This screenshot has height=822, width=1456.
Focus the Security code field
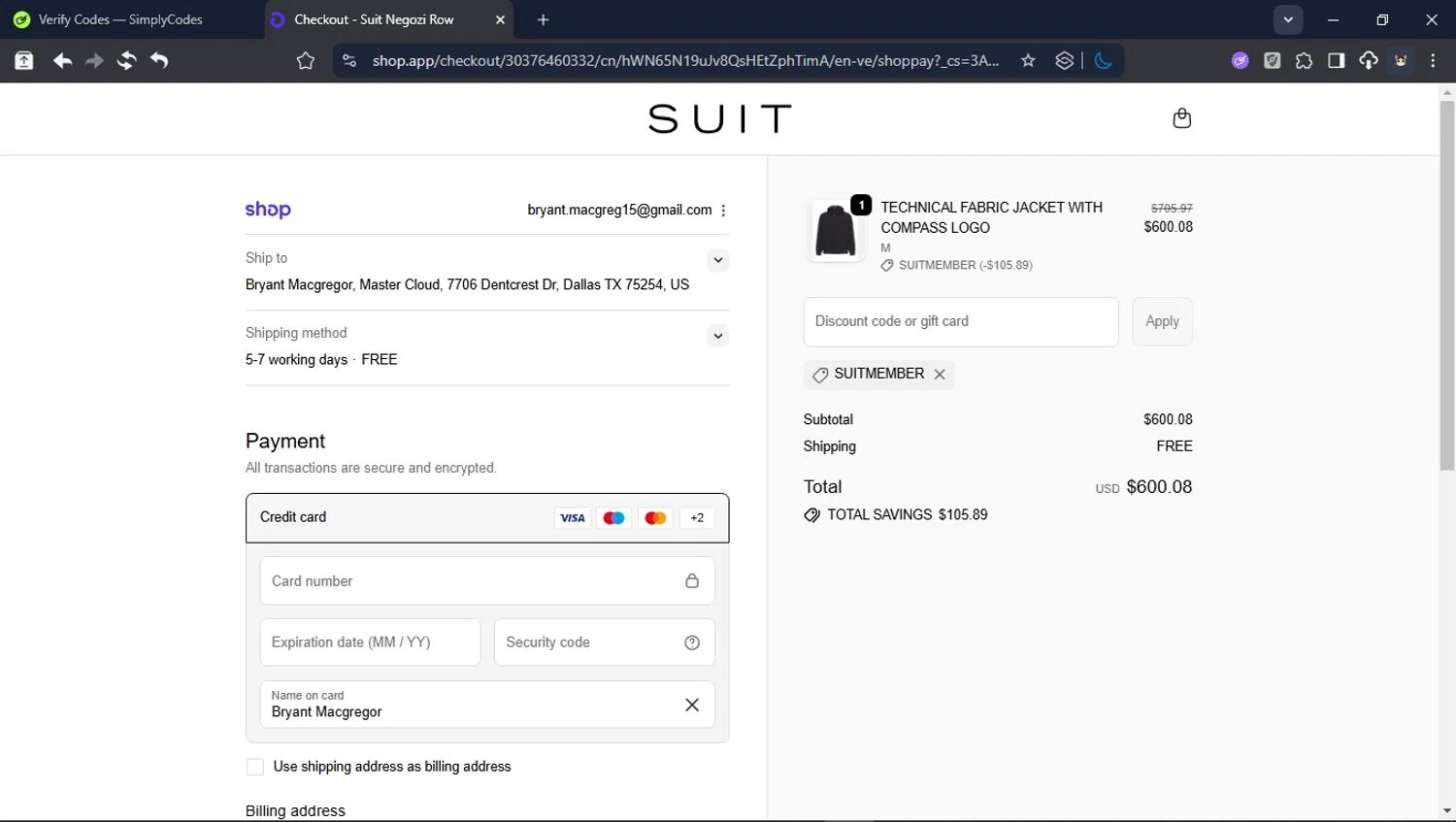coord(605,642)
